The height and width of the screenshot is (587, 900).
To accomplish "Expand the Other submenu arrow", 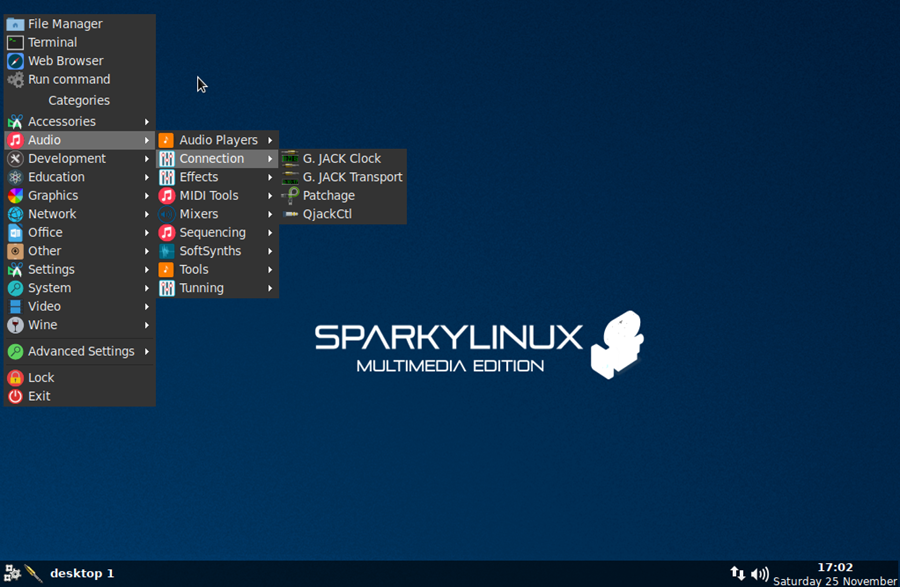I will click(x=147, y=251).
